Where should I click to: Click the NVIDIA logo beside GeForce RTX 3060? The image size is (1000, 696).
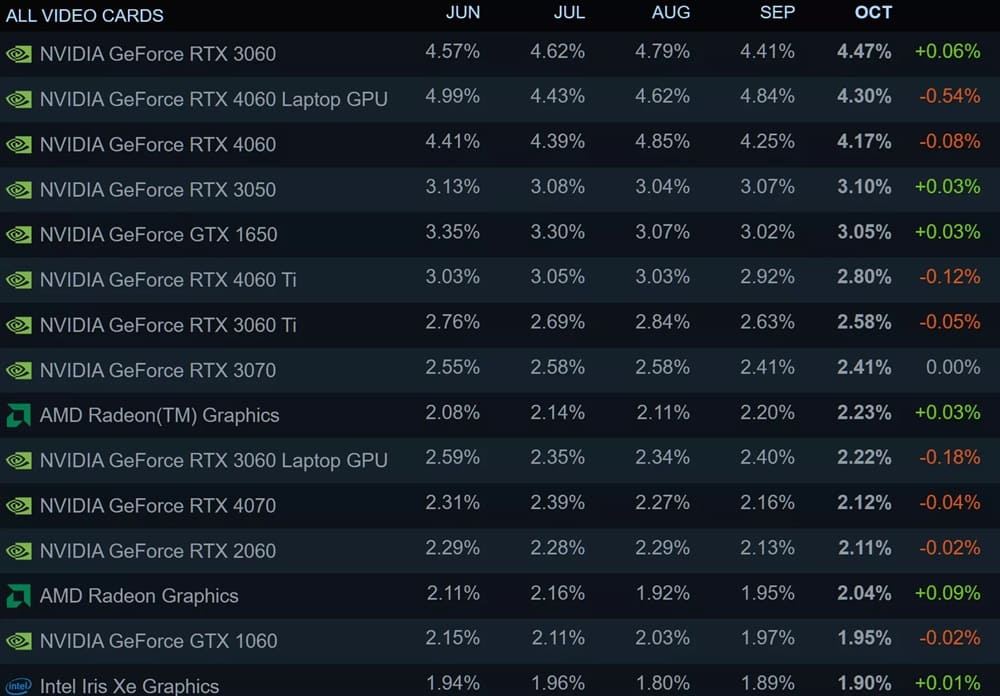(18, 54)
